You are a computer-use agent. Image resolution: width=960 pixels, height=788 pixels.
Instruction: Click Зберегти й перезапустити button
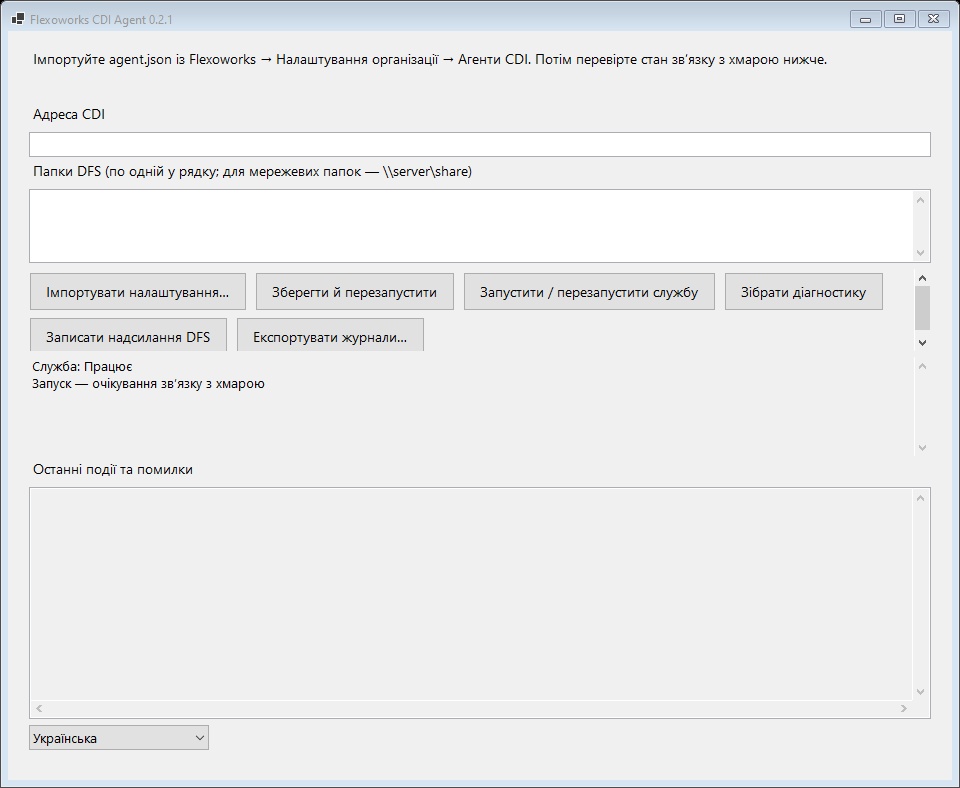pyautogui.click(x=354, y=291)
